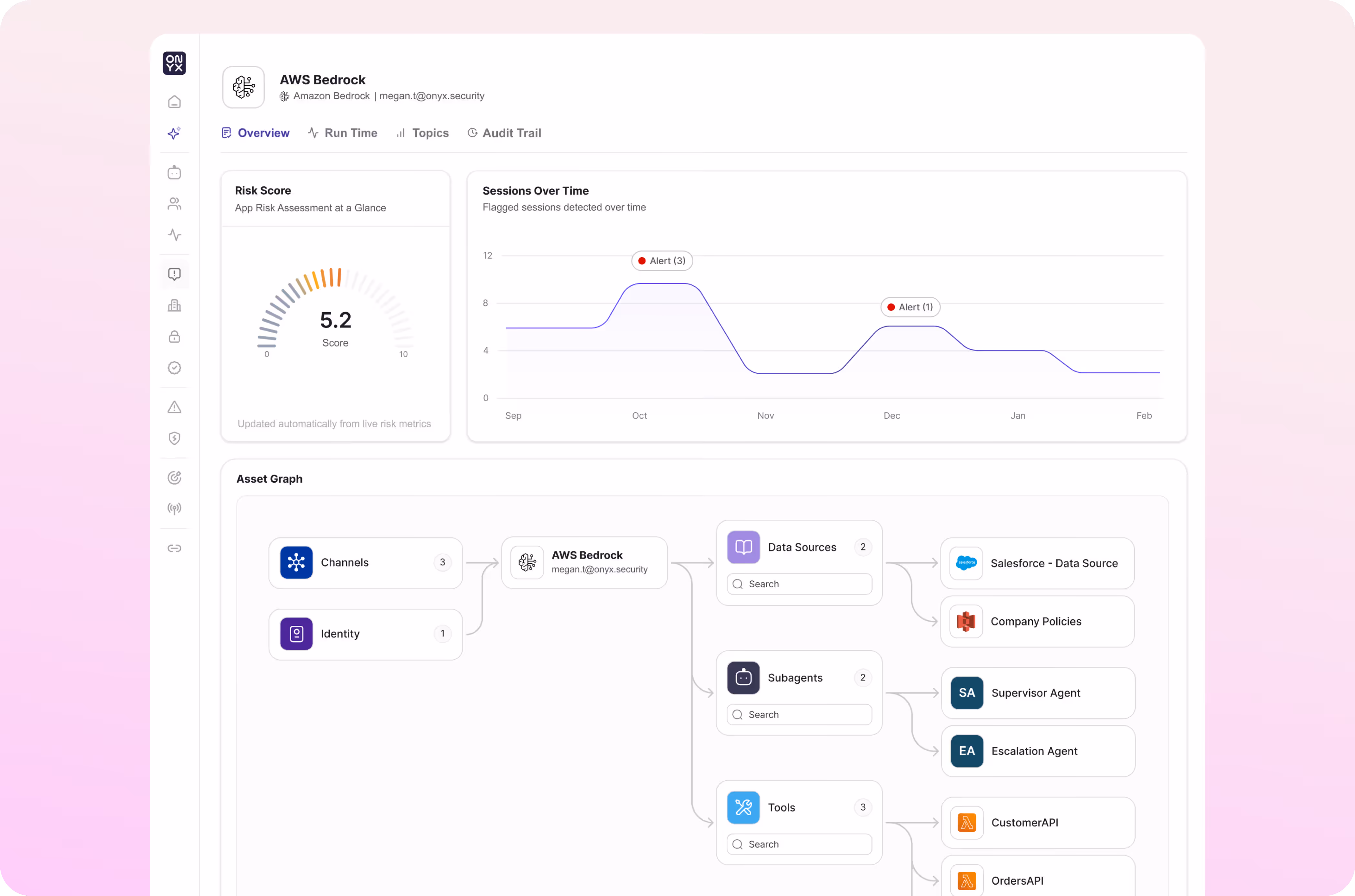Open the lock sidebar icon
This screenshot has height=896, width=1355.
coord(174,336)
